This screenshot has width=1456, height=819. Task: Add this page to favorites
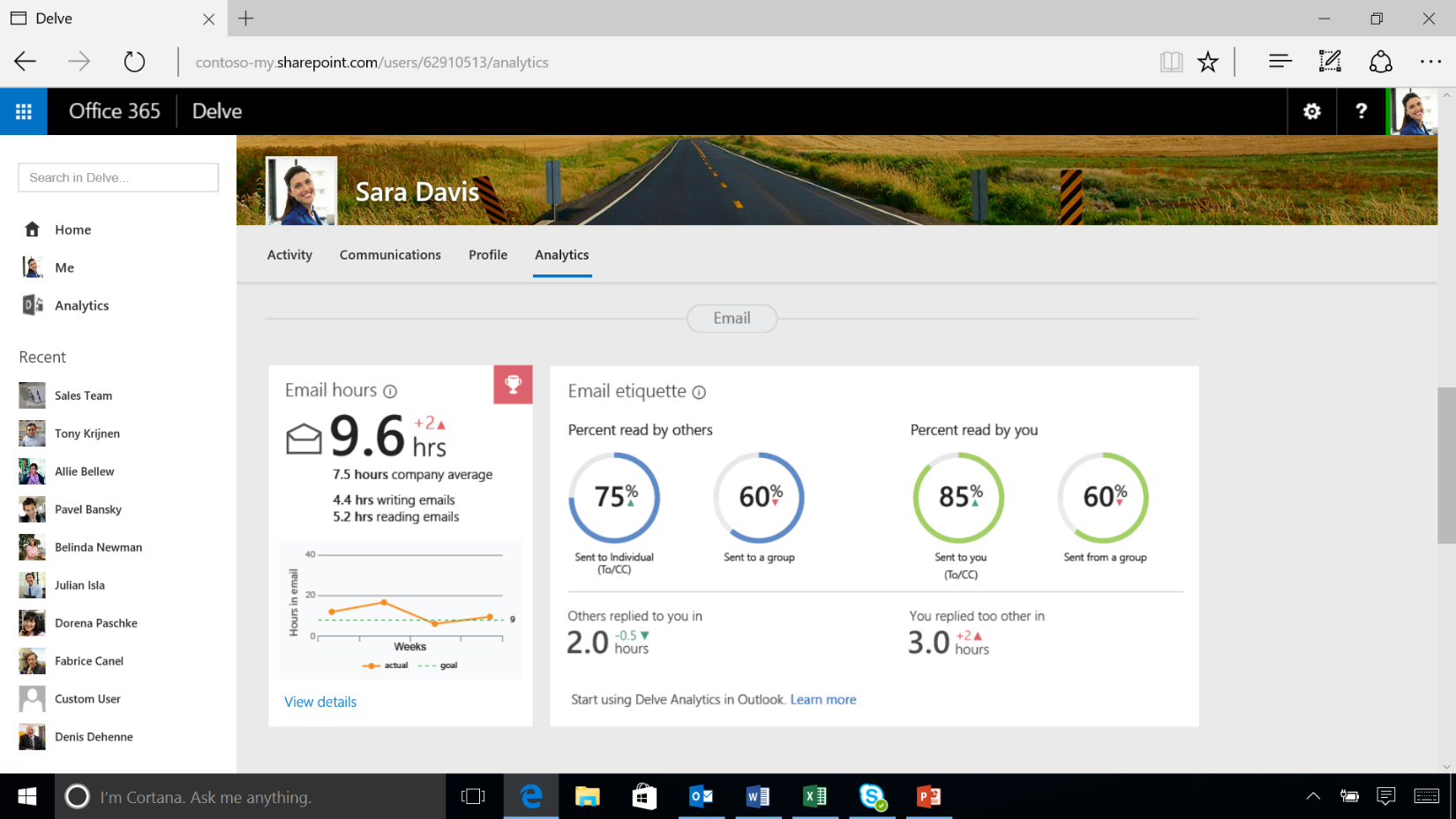tap(1207, 61)
